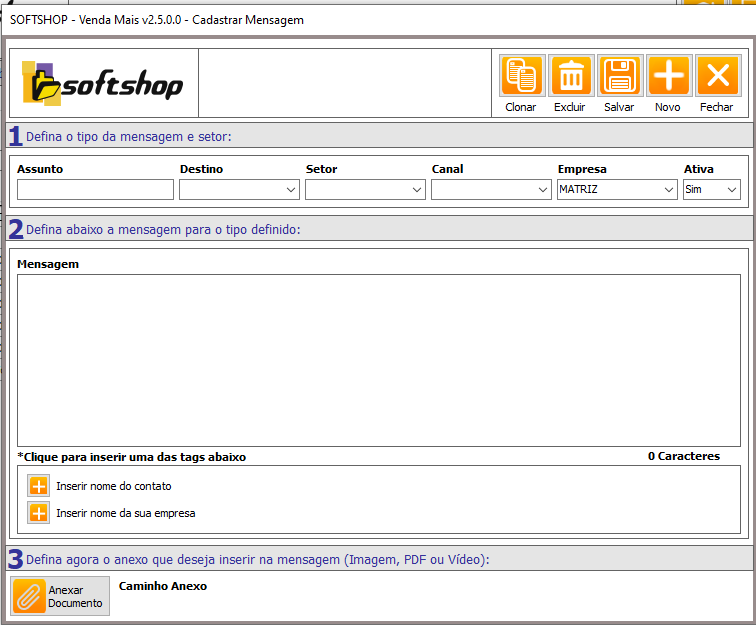Open the Destino dropdown
756x625 pixels.
[x=239, y=189]
